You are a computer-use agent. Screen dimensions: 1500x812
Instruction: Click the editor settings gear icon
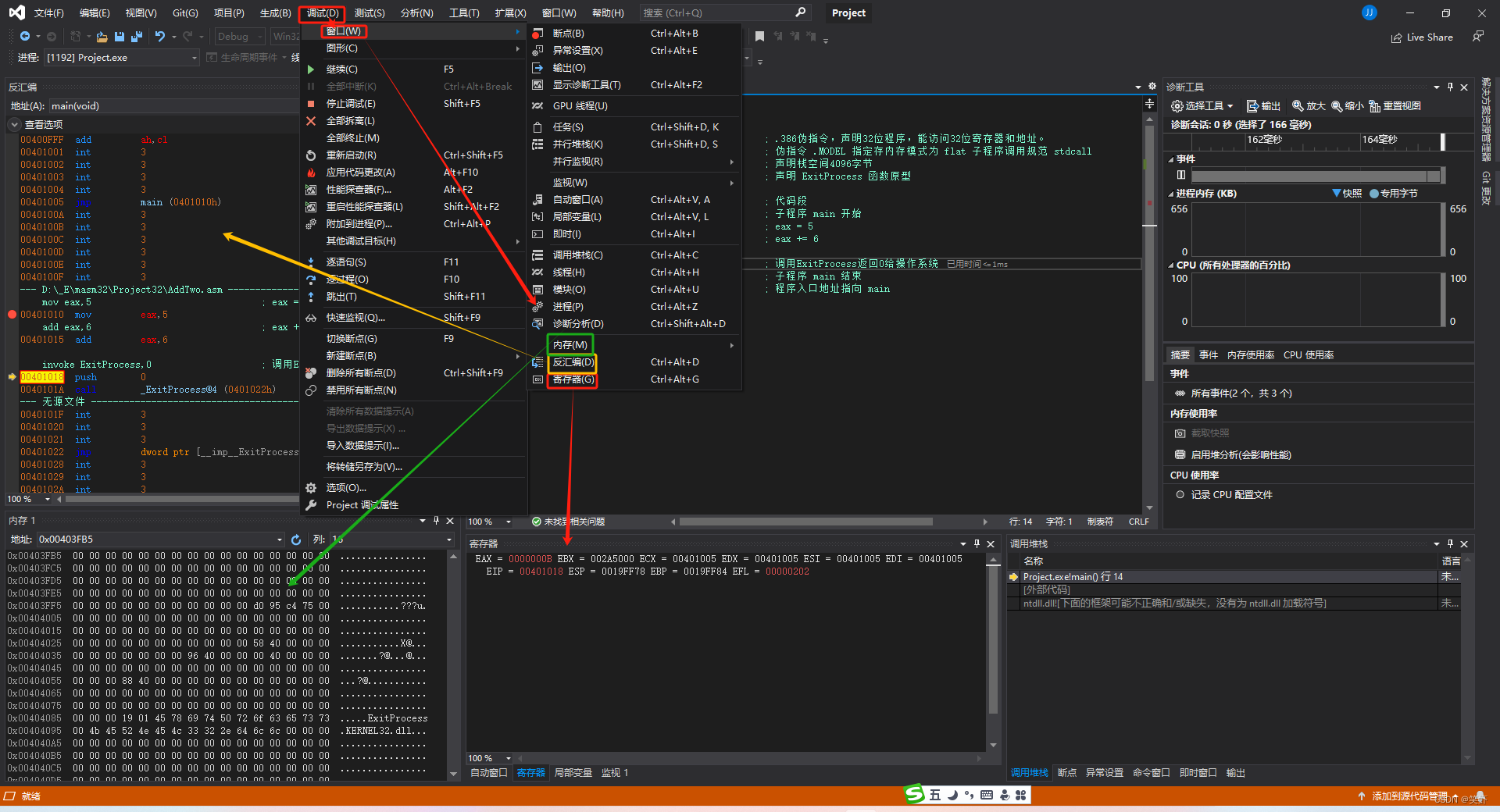(1152, 87)
